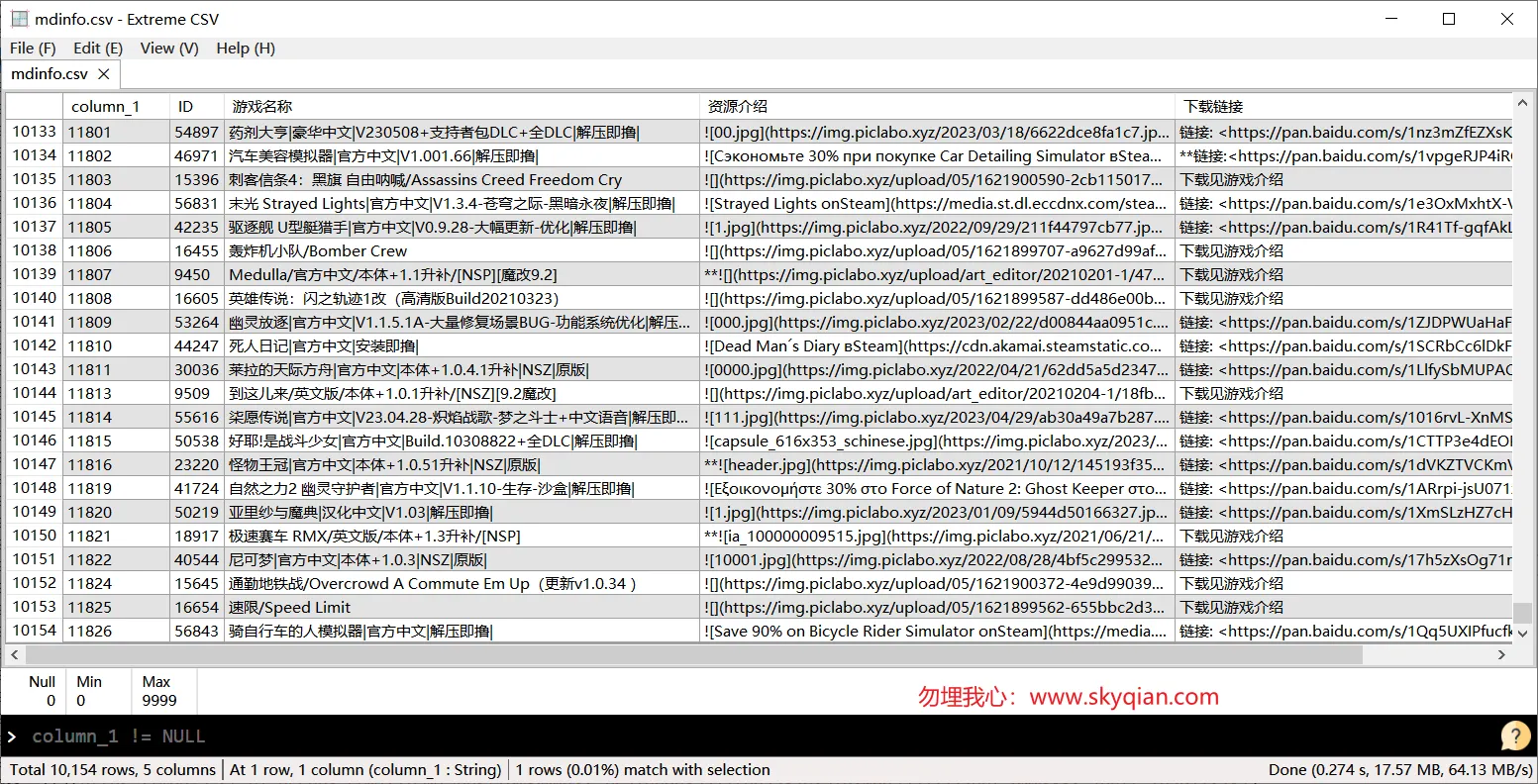Image resolution: width=1538 pixels, height=784 pixels.
Task: Click the horizontal scrollbar right arrow
Action: coord(1501,654)
